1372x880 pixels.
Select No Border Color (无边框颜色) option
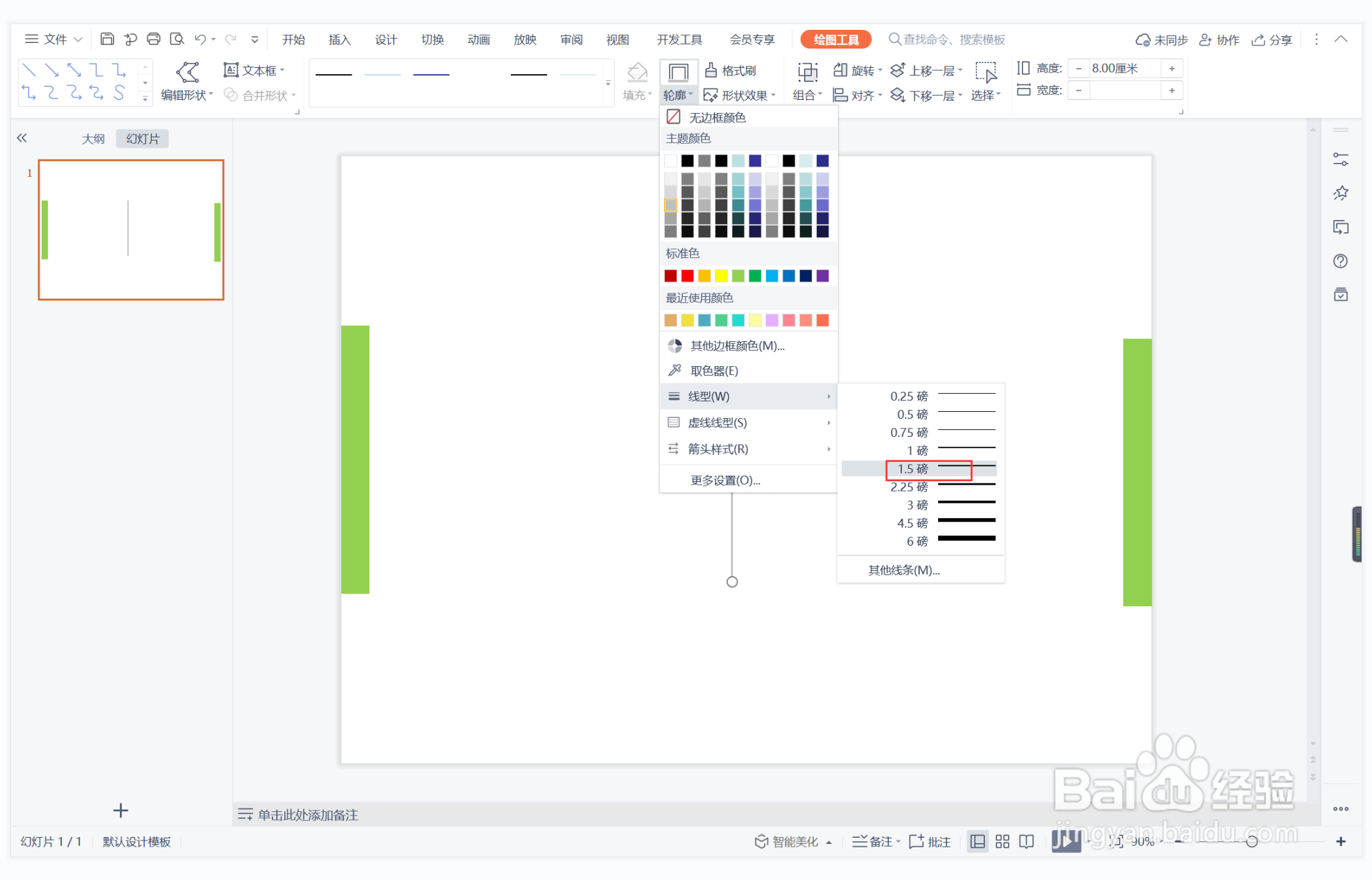(717, 117)
